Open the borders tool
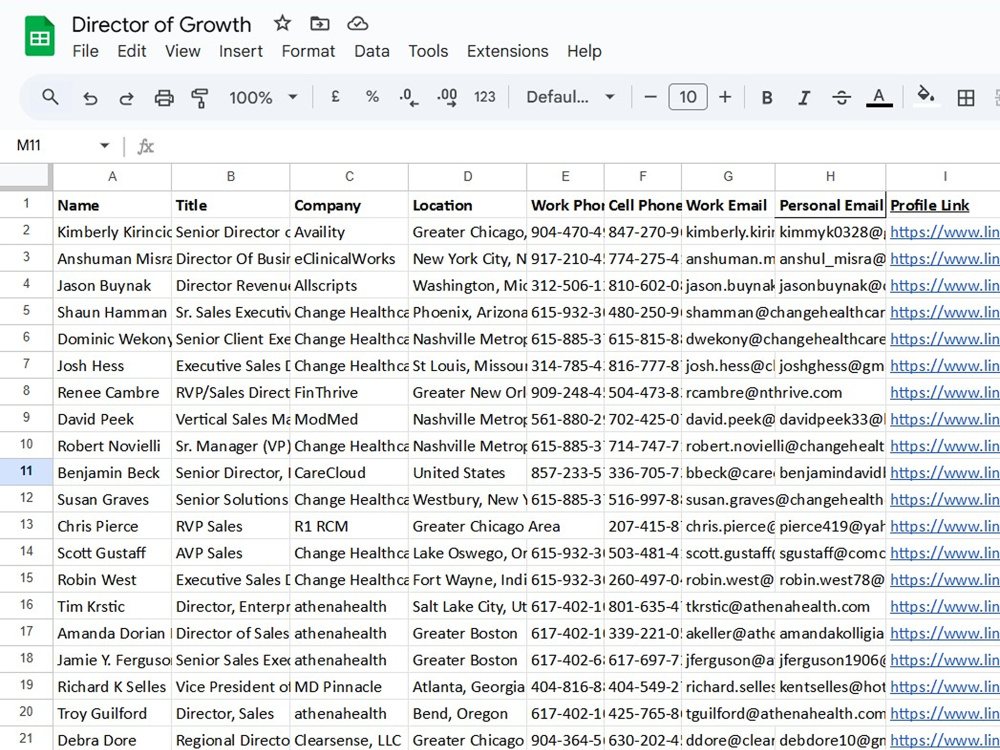This screenshot has width=1000, height=750. pos(966,98)
